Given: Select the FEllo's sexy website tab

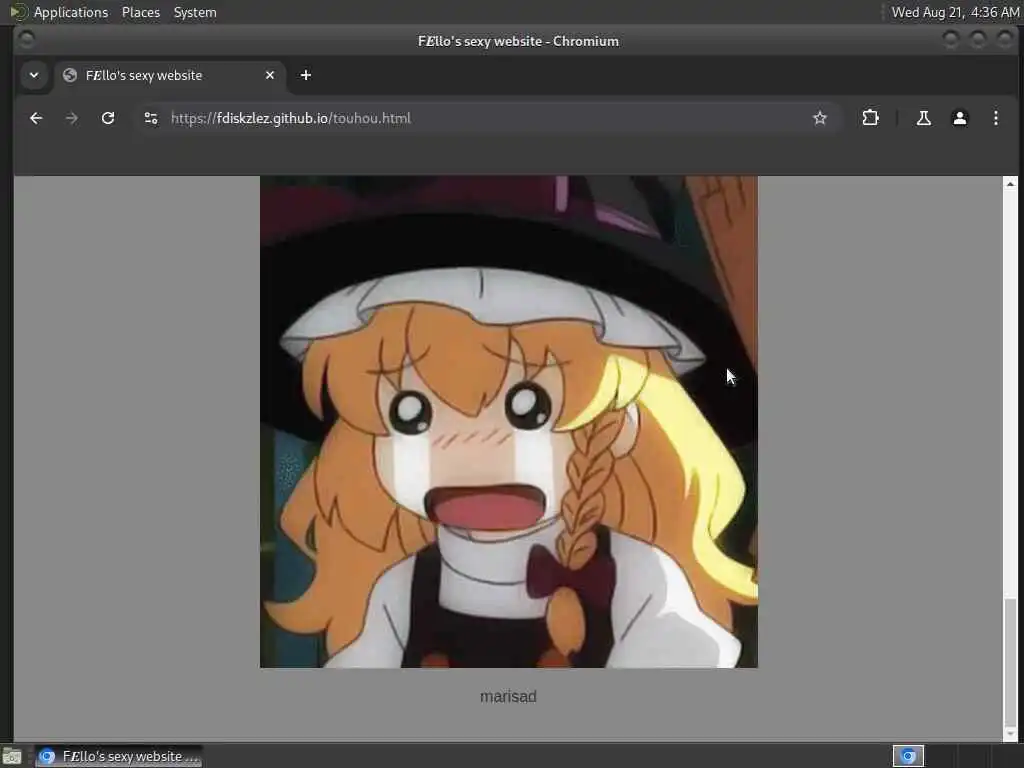Looking at the screenshot, I should pyautogui.click(x=170, y=75).
